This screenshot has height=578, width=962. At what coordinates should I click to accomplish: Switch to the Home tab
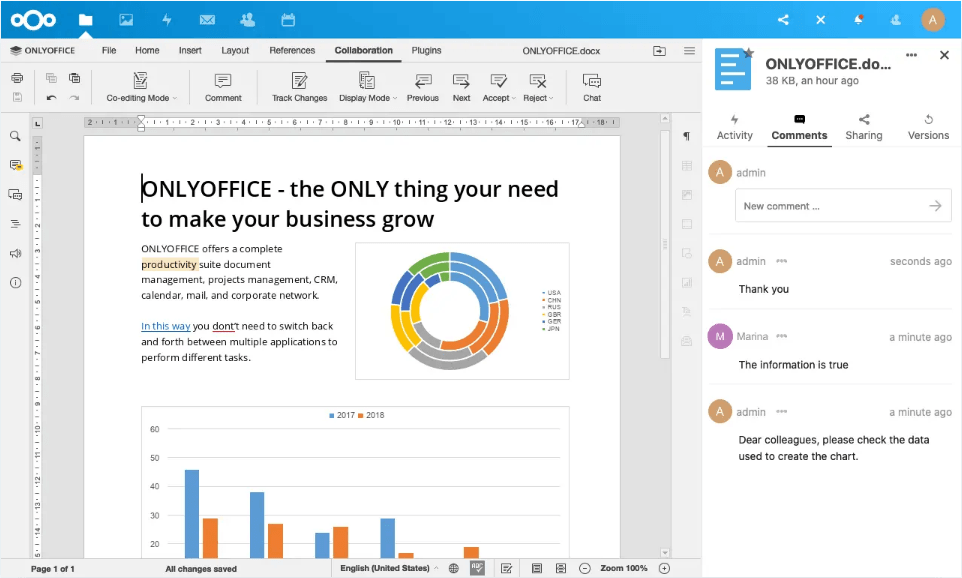click(147, 50)
